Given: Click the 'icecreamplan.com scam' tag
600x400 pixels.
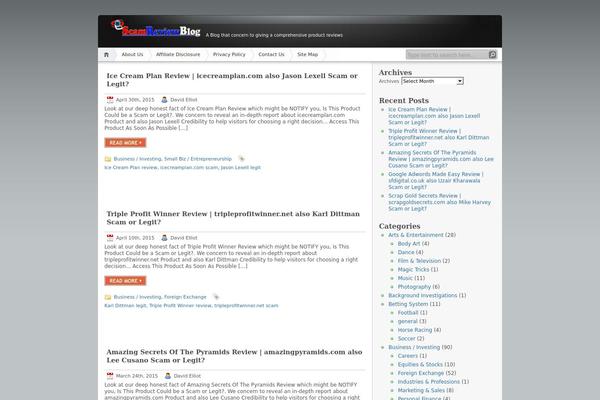Looking at the screenshot, I should (x=189, y=168).
